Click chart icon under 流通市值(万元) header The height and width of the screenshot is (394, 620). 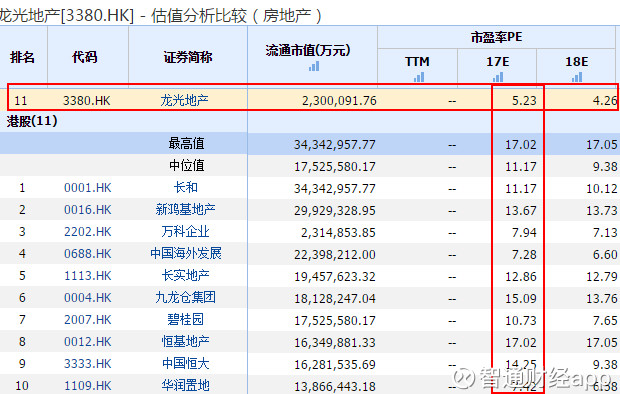tap(314, 66)
